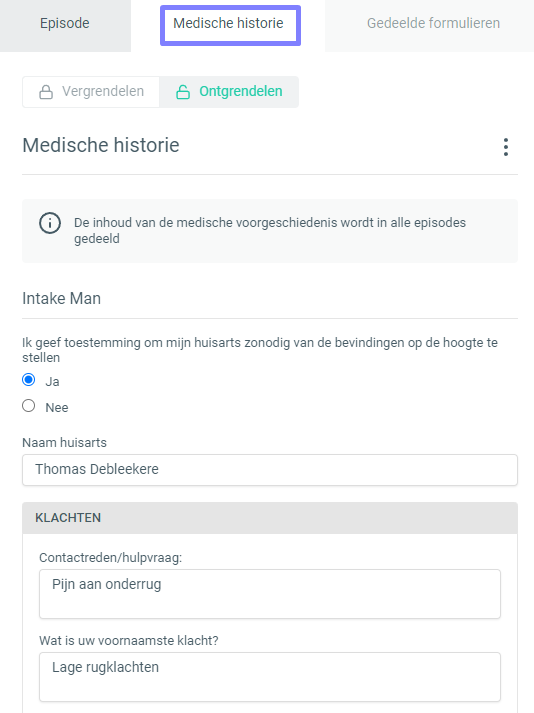Select the Nee radio button
Screen dimensions: 534x713
[29, 406]
